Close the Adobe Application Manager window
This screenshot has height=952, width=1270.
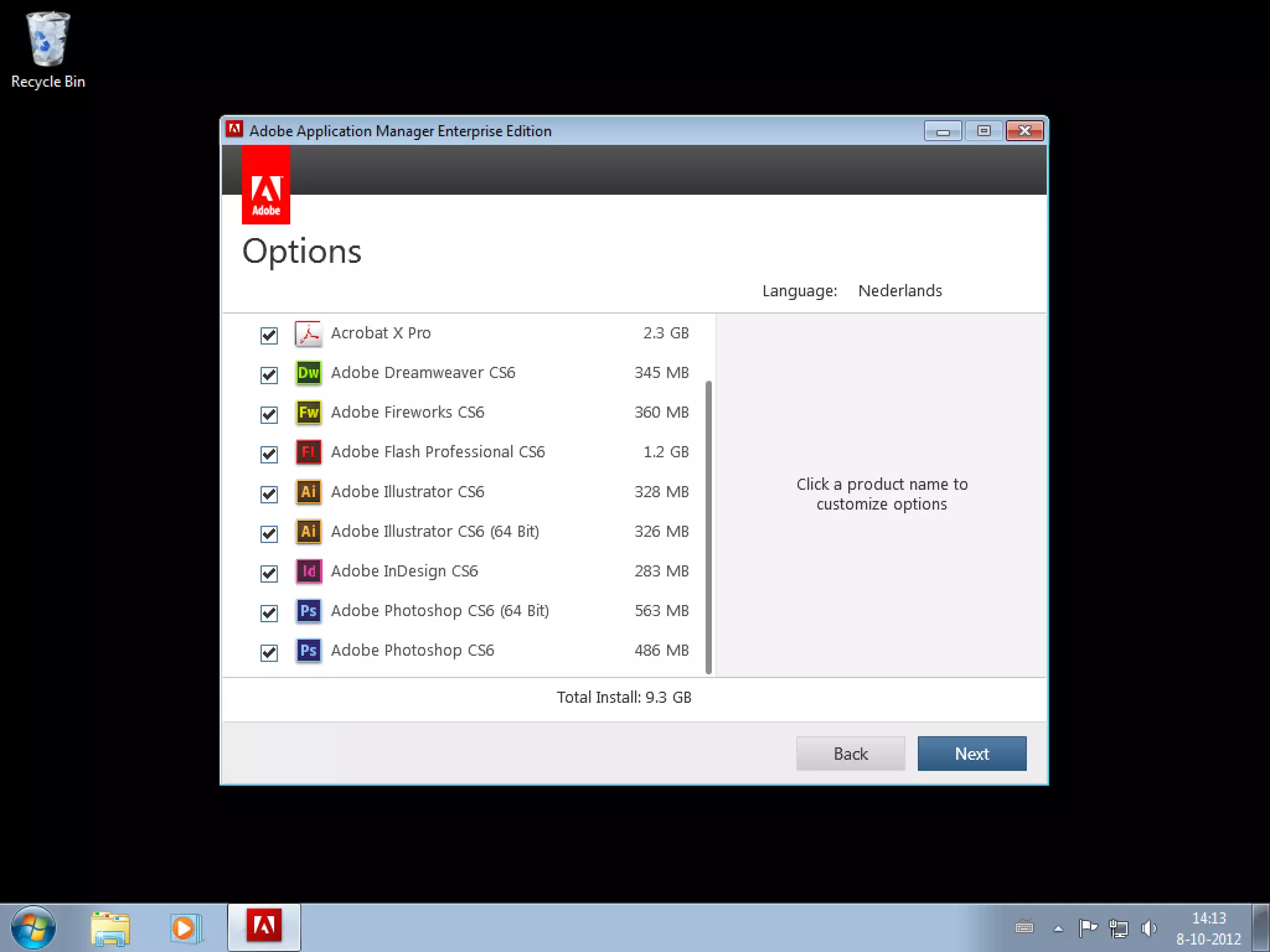click(1024, 131)
